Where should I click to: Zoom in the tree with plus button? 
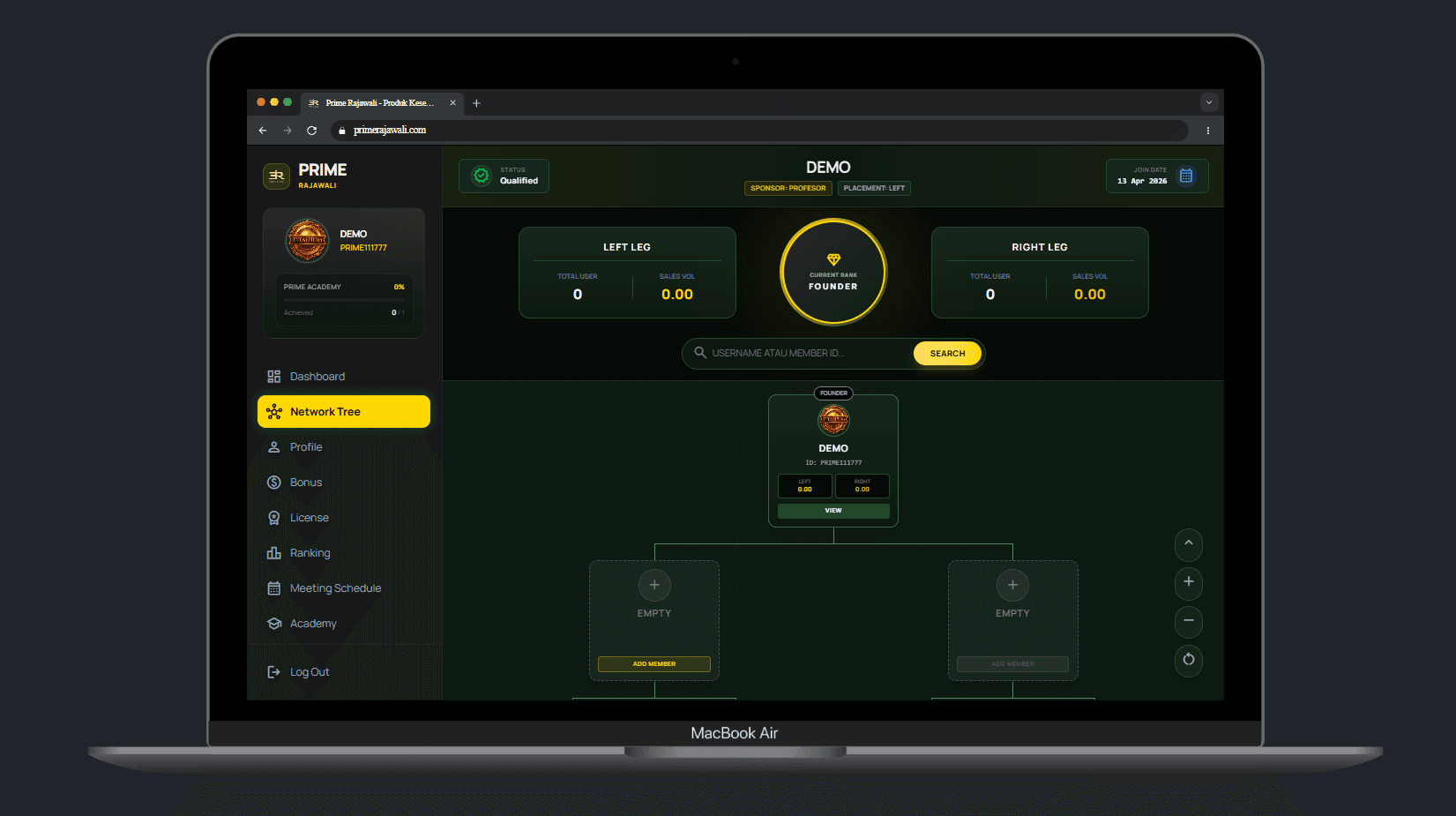pos(1189,582)
